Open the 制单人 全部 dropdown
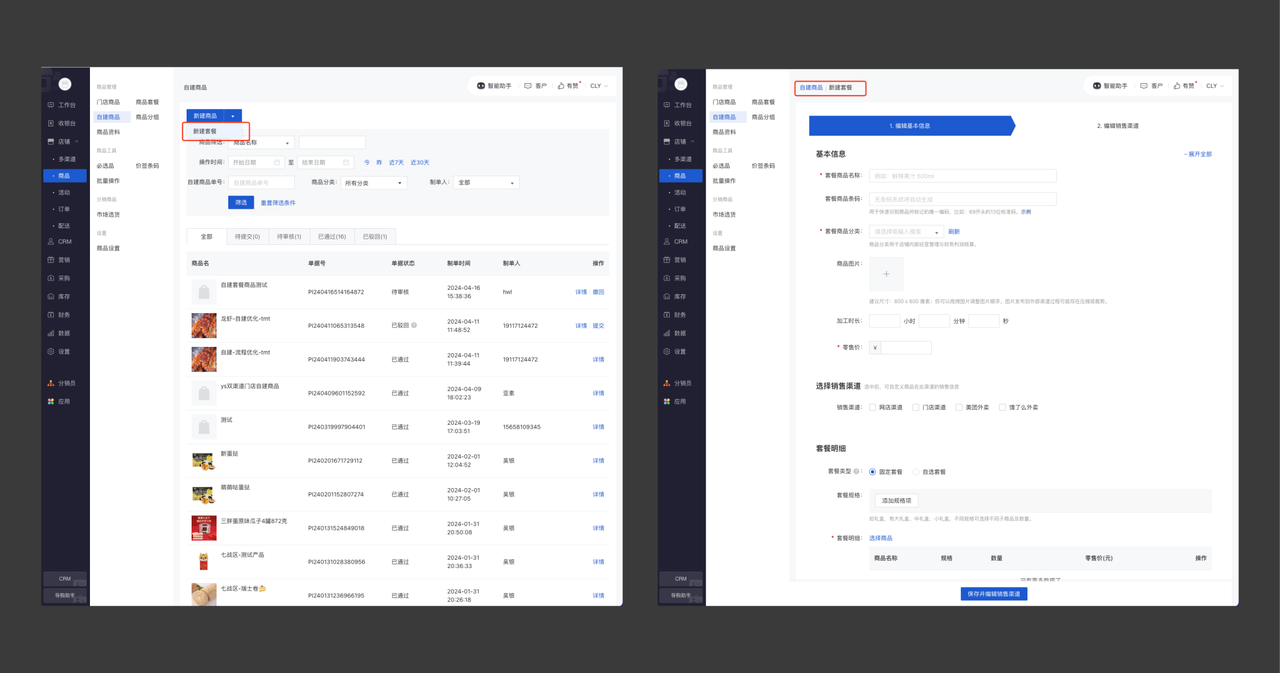This screenshot has height=673, width=1280. [x=485, y=183]
